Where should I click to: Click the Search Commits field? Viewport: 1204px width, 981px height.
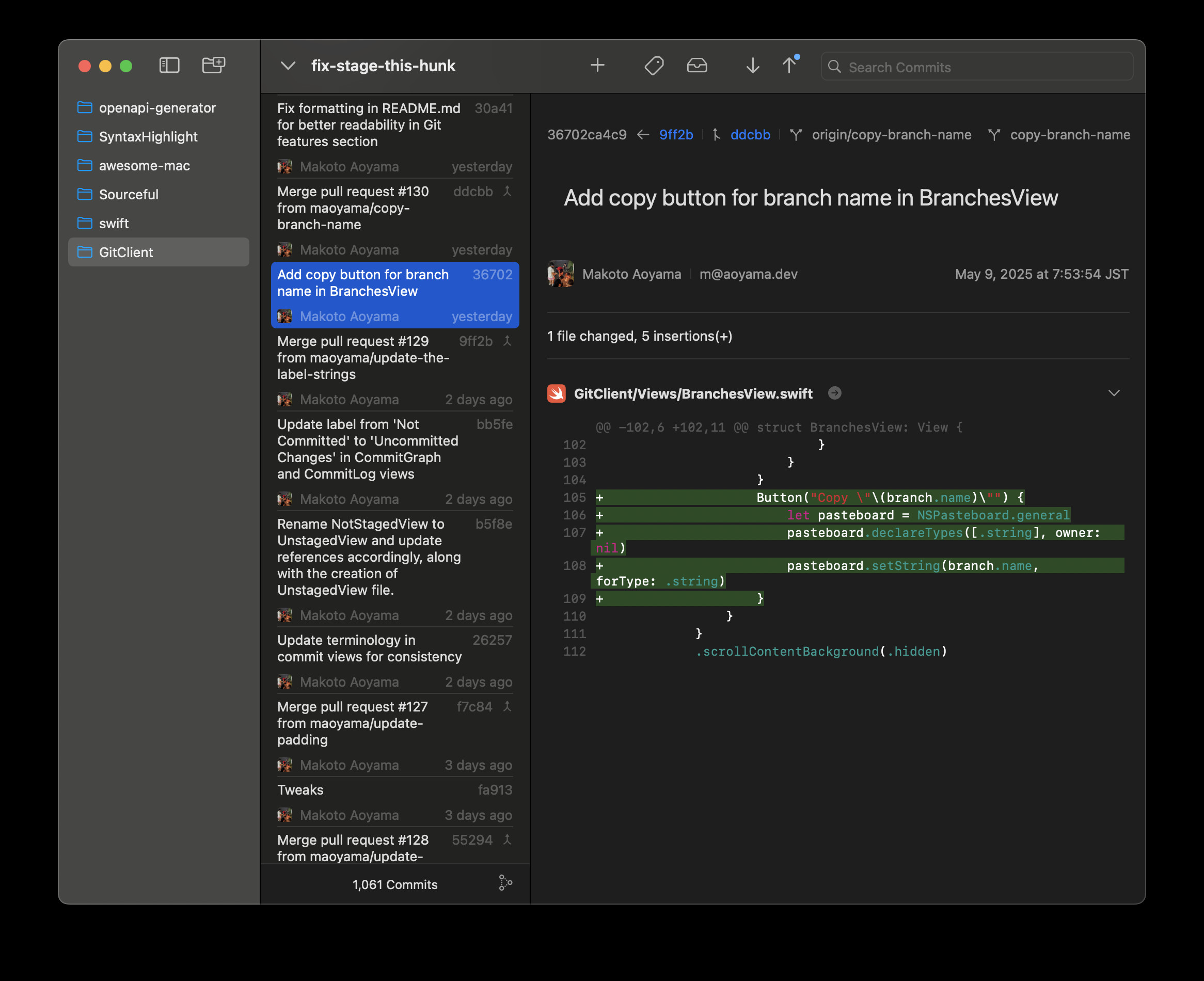click(x=983, y=67)
